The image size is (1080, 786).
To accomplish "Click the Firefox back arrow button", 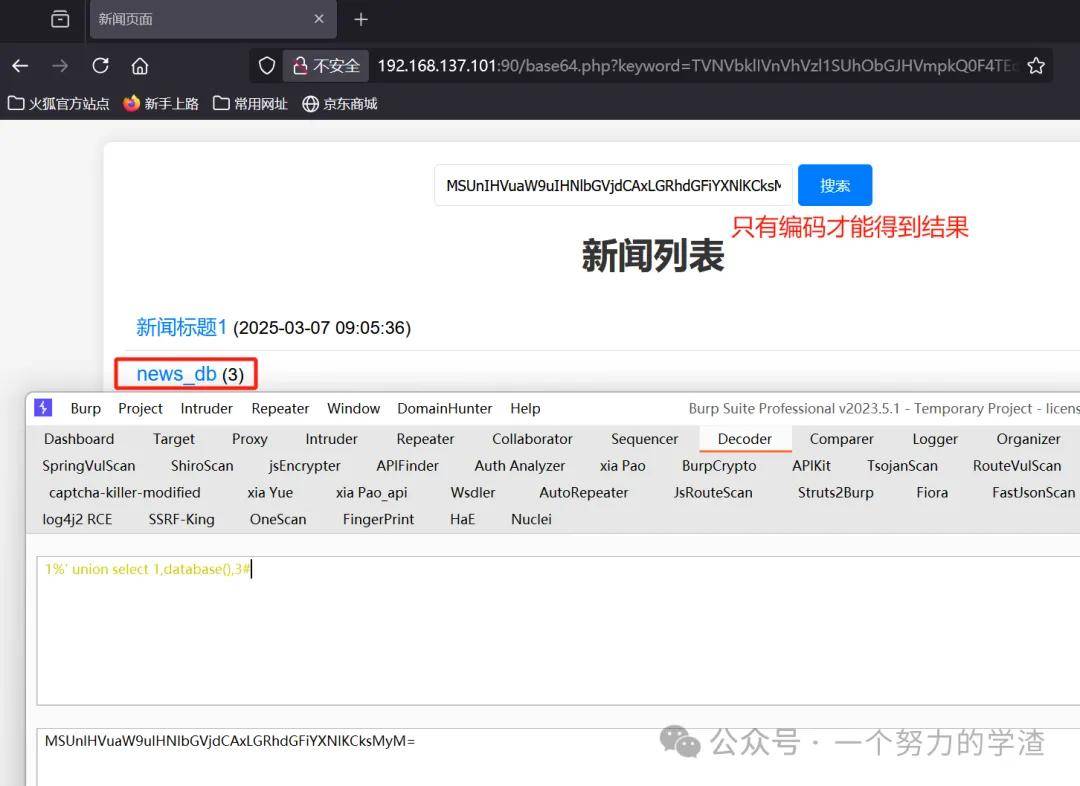I will 20,66.
